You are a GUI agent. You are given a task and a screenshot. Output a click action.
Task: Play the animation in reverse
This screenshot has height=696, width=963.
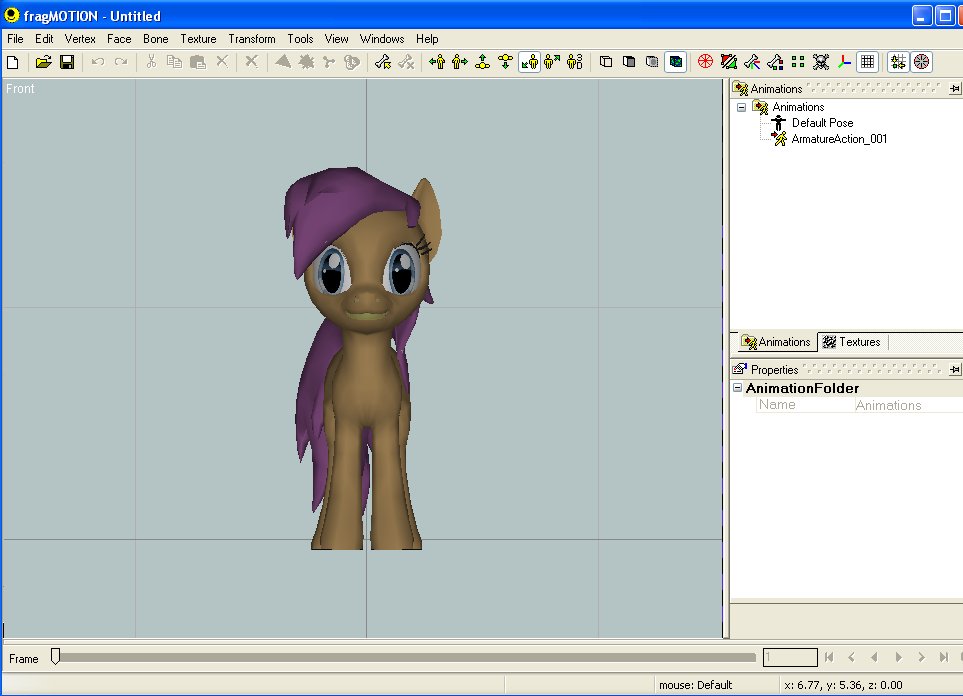[875, 657]
